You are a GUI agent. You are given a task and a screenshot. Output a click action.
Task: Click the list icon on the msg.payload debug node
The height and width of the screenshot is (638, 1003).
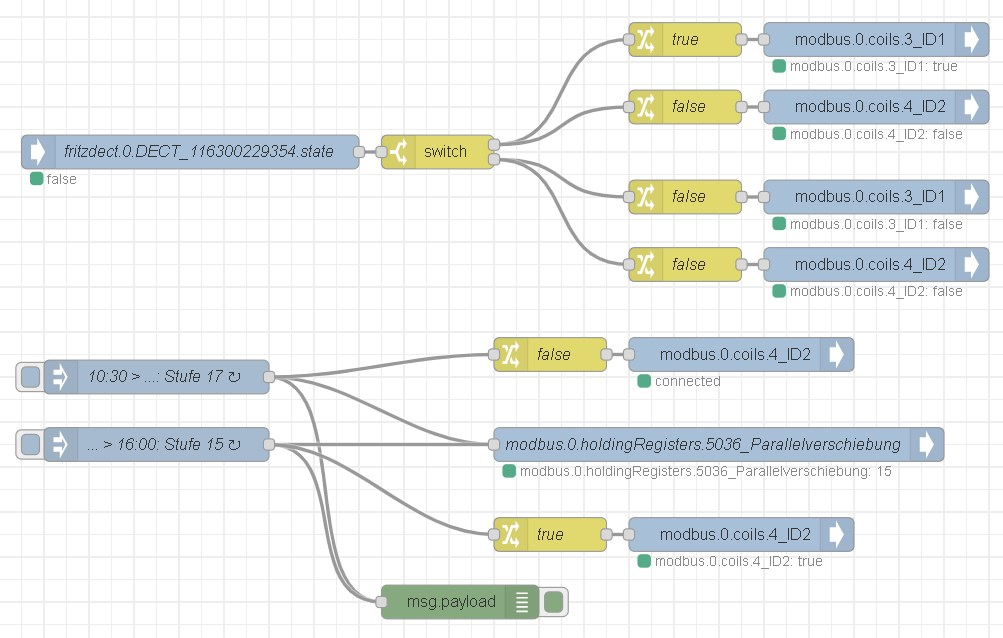click(x=522, y=602)
